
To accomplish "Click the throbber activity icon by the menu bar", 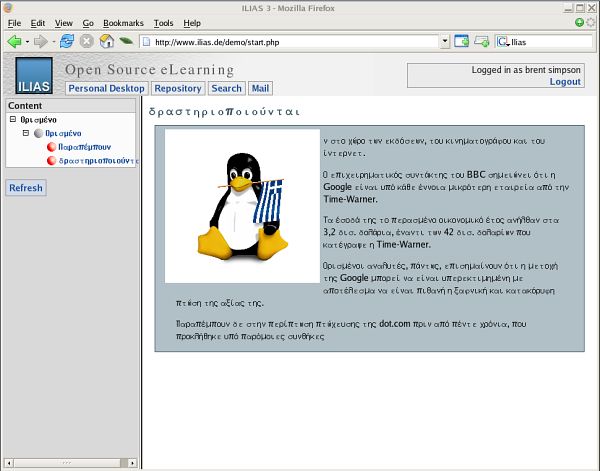I will click(x=592, y=23).
